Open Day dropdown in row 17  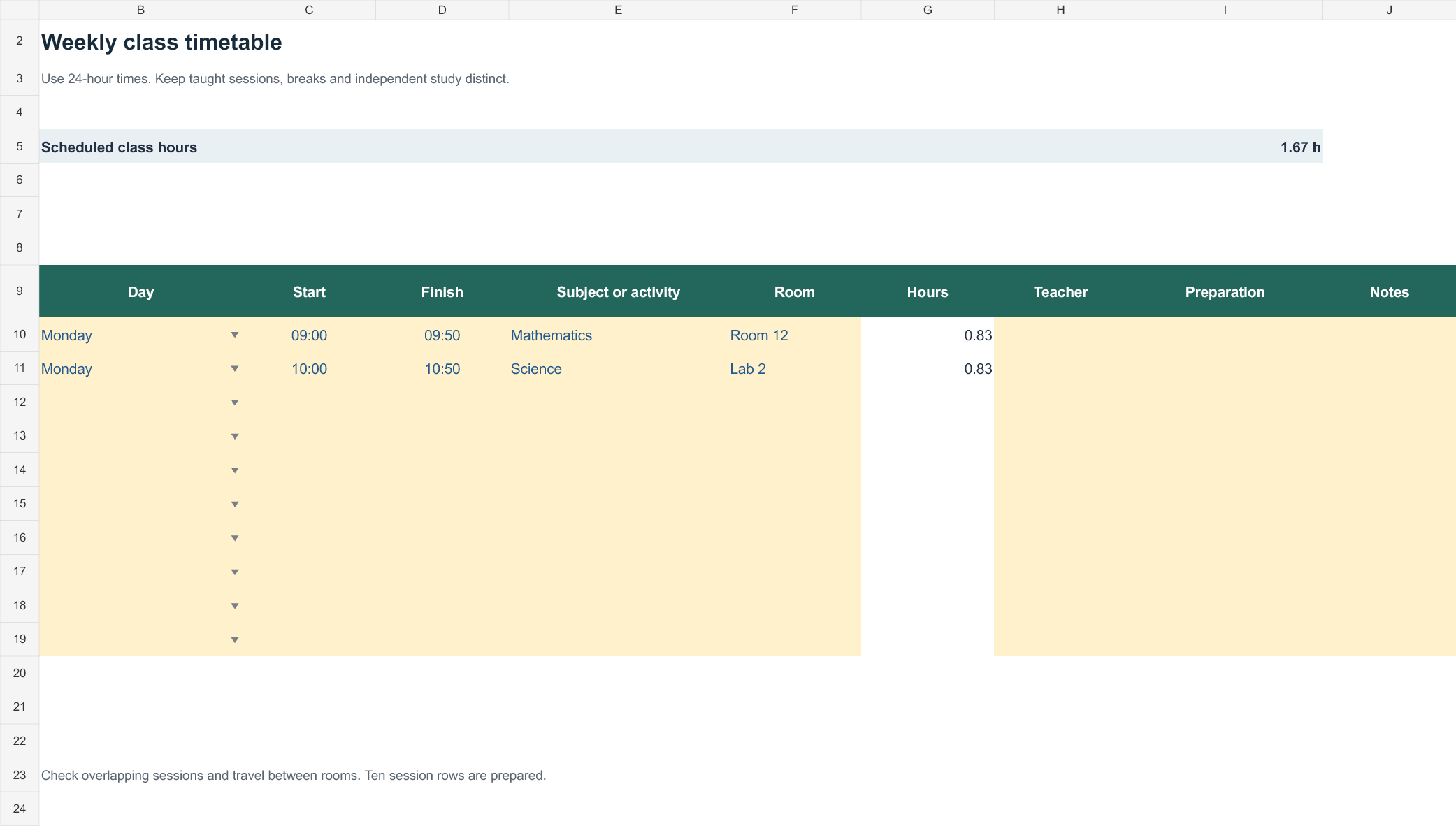pyautogui.click(x=235, y=572)
